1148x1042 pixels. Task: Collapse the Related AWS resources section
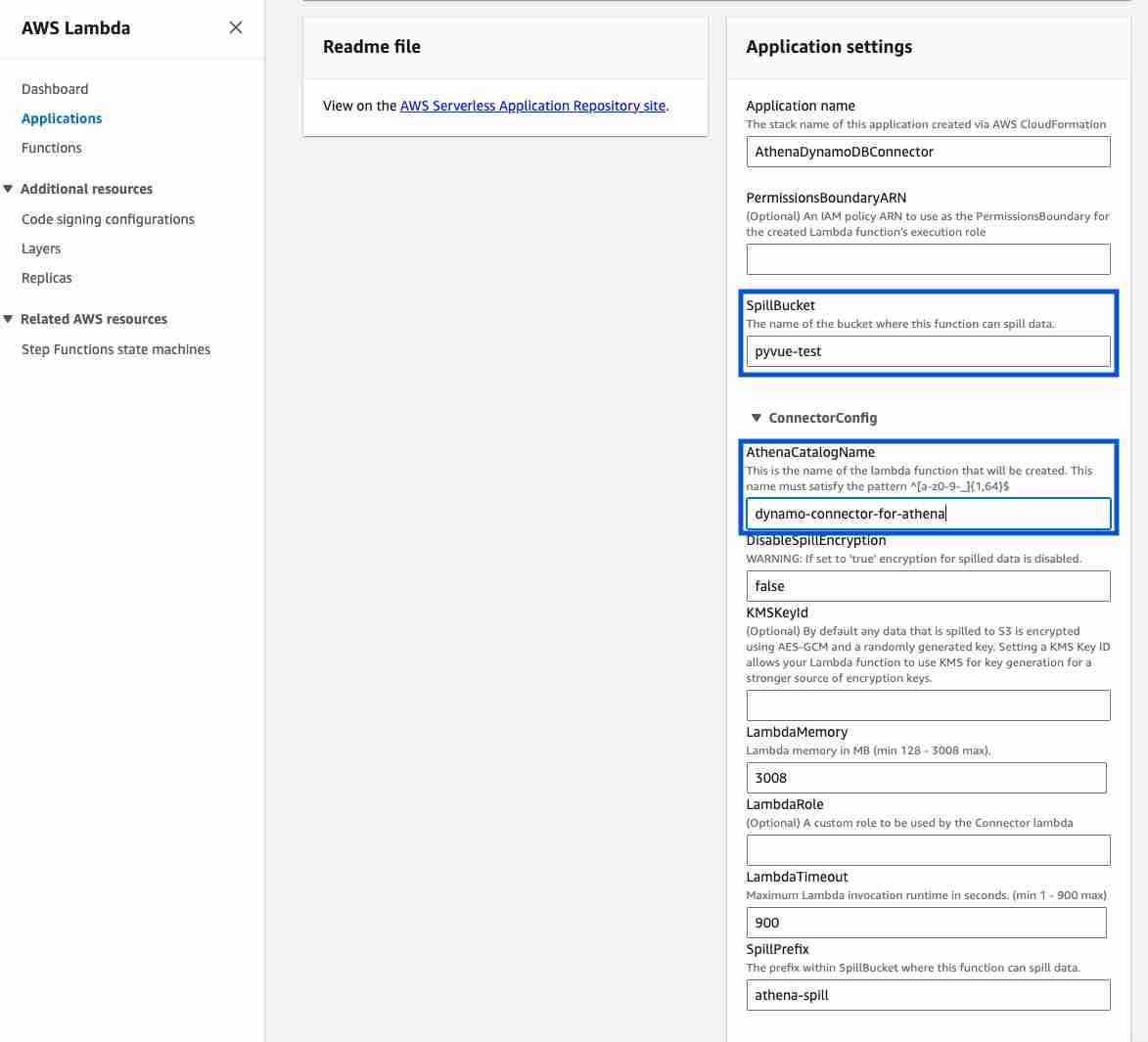click(8, 319)
